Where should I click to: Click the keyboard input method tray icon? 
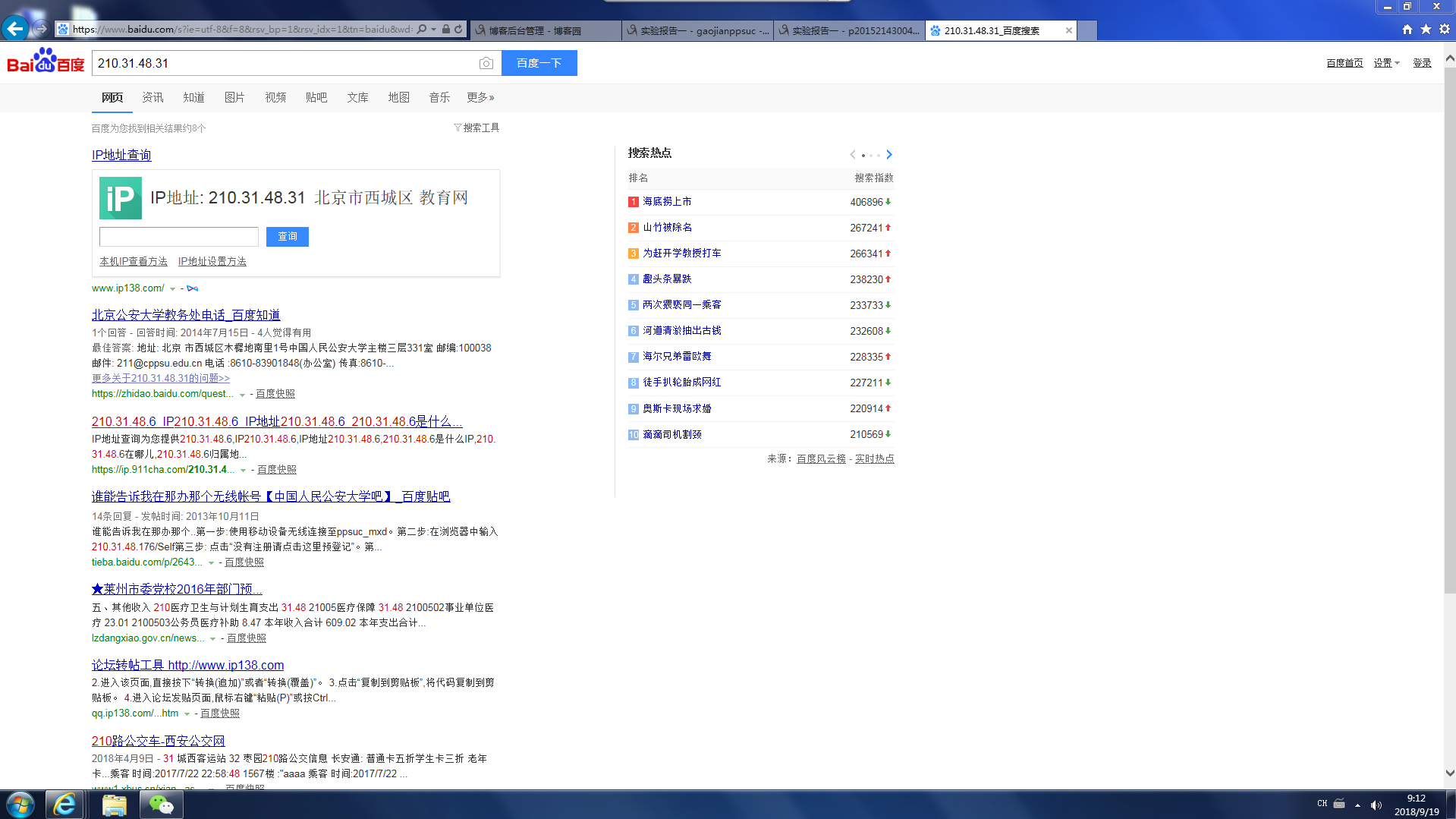(x=1339, y=804)
